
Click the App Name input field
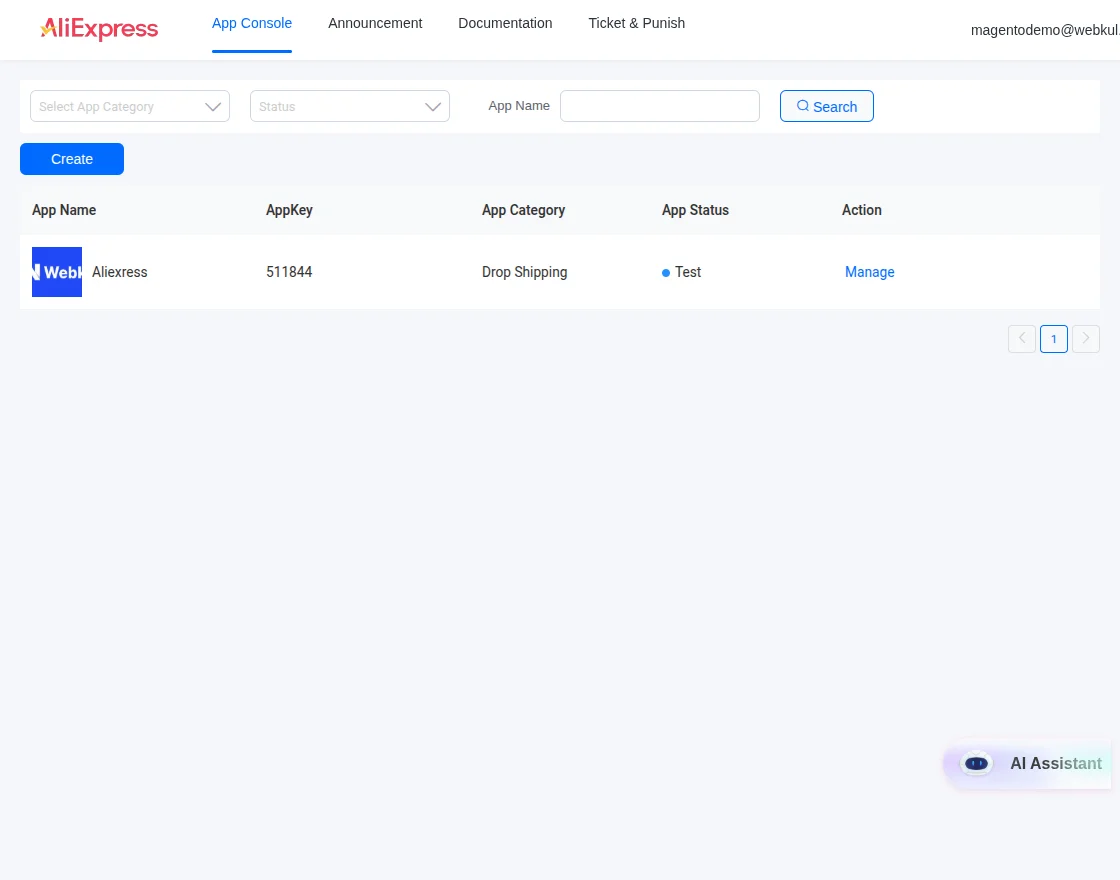659,106
